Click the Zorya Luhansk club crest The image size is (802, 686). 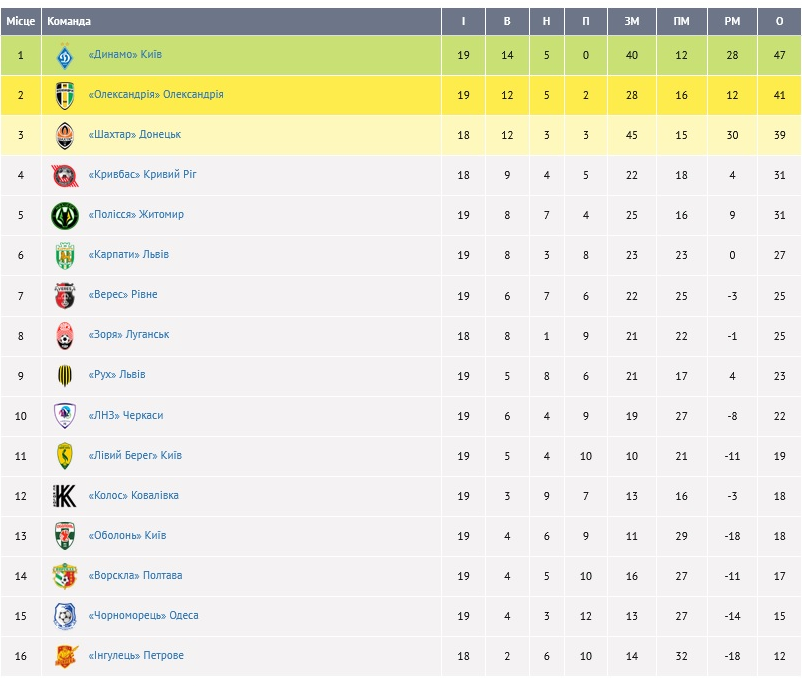click(65, 335)
